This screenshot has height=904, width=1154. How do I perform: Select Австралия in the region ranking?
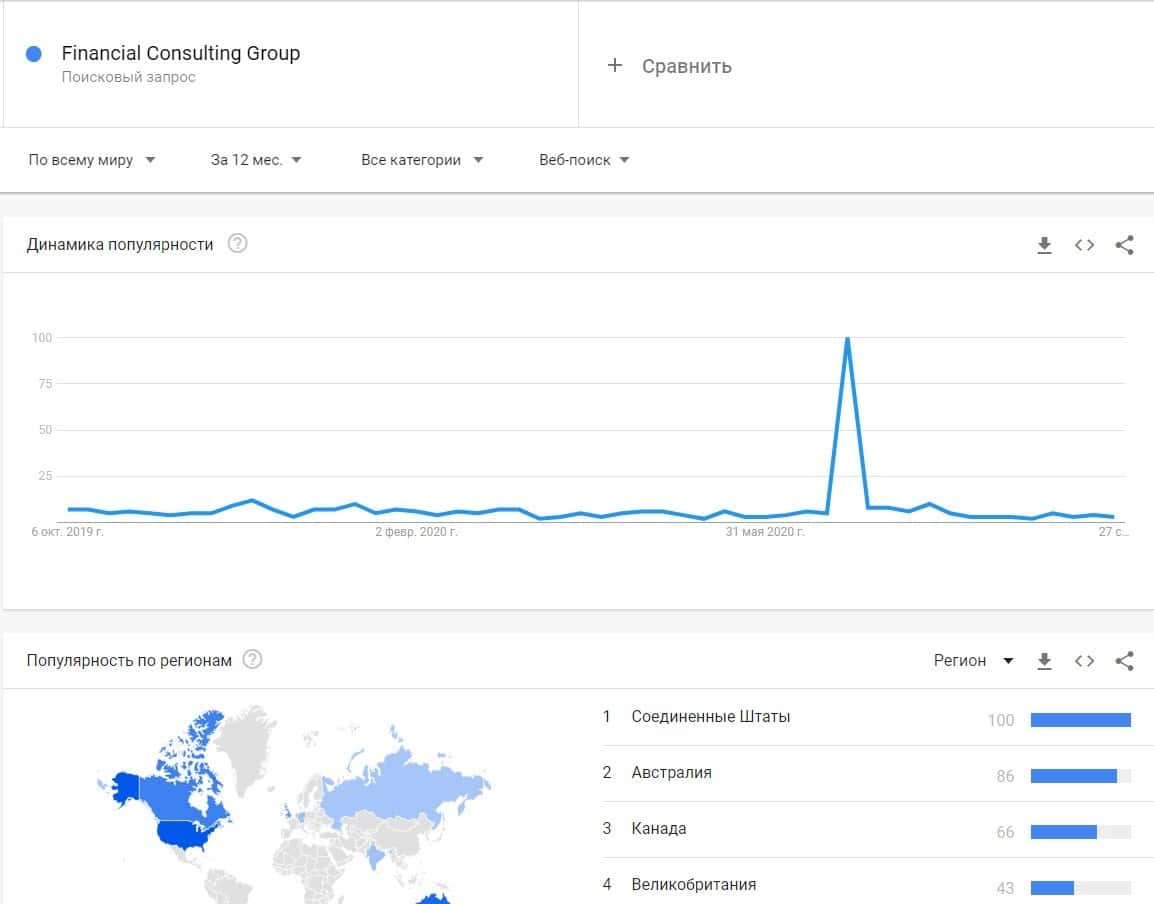click(671, 773)
